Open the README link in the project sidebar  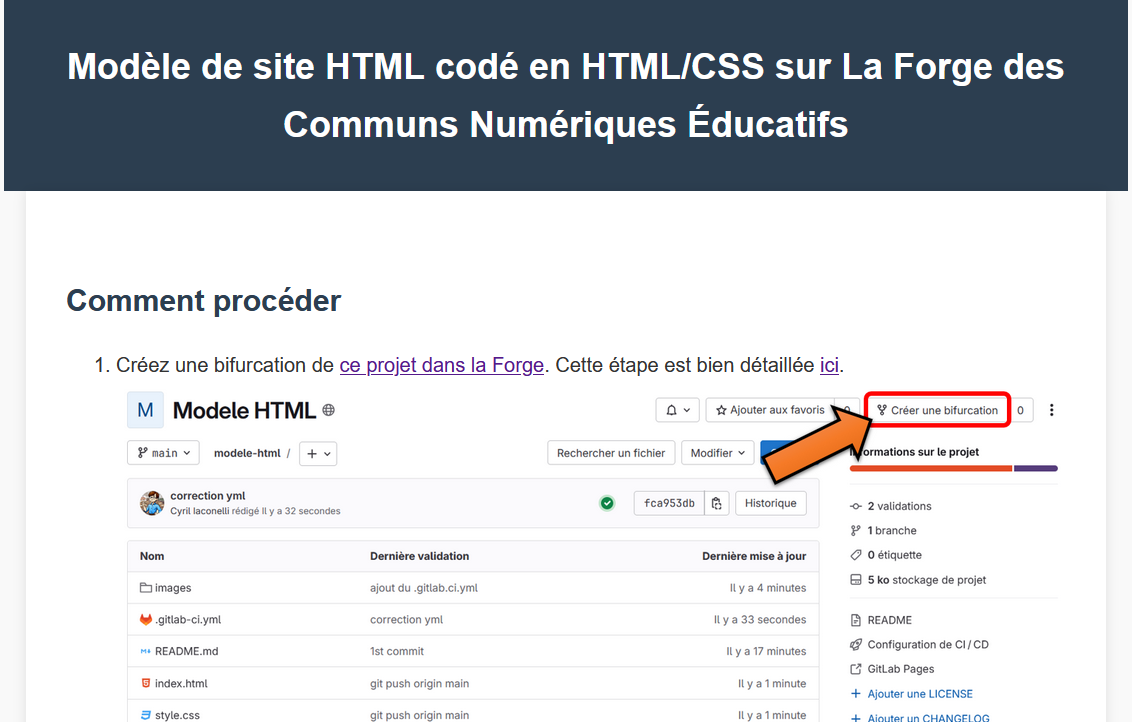tap(889, 620)
